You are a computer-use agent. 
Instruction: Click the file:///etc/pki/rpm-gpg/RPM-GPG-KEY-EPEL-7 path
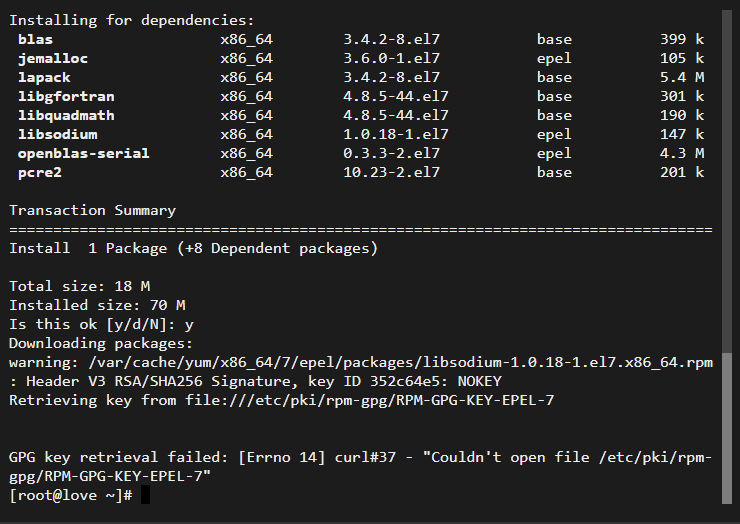(370, 400)
